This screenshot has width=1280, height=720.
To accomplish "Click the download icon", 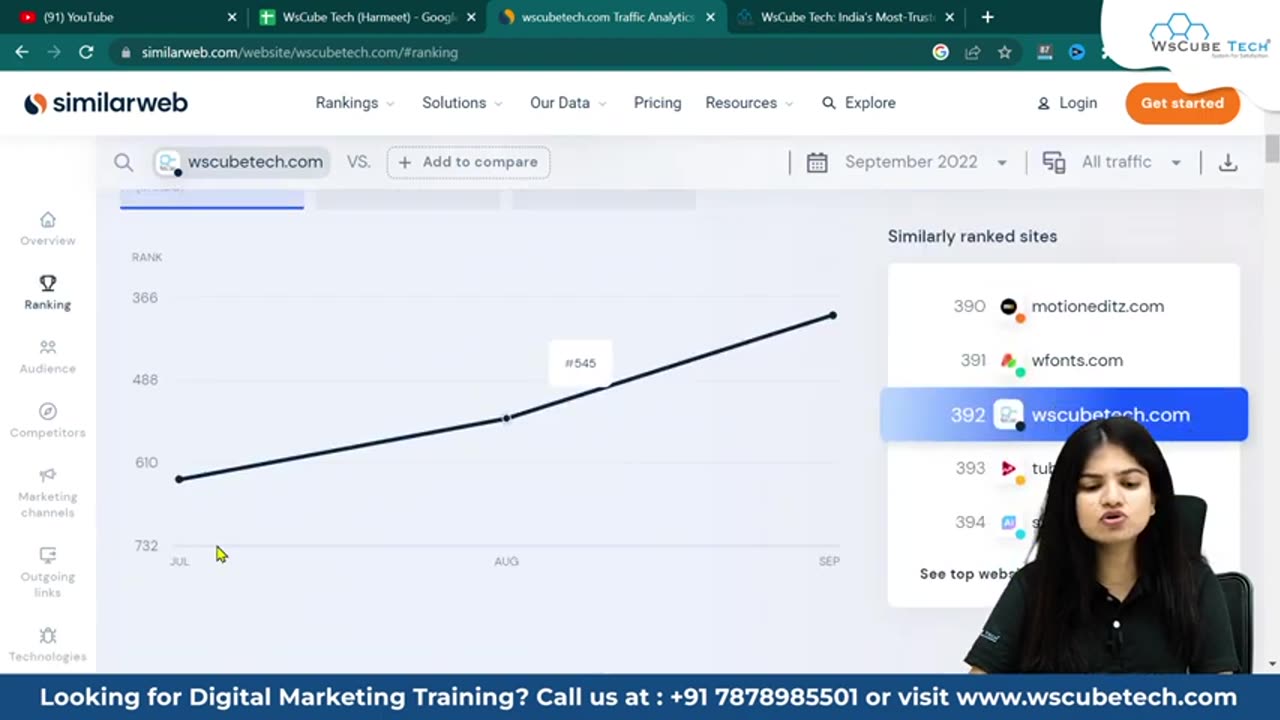I will coord(1228,162).
